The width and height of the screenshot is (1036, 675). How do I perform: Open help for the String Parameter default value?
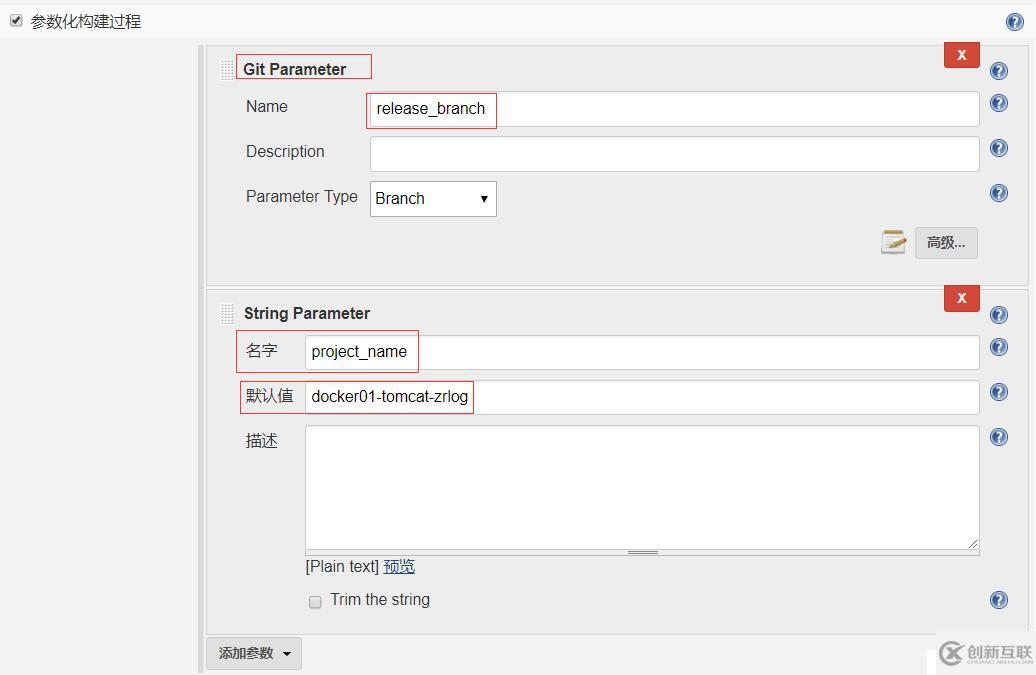(998, 392)
